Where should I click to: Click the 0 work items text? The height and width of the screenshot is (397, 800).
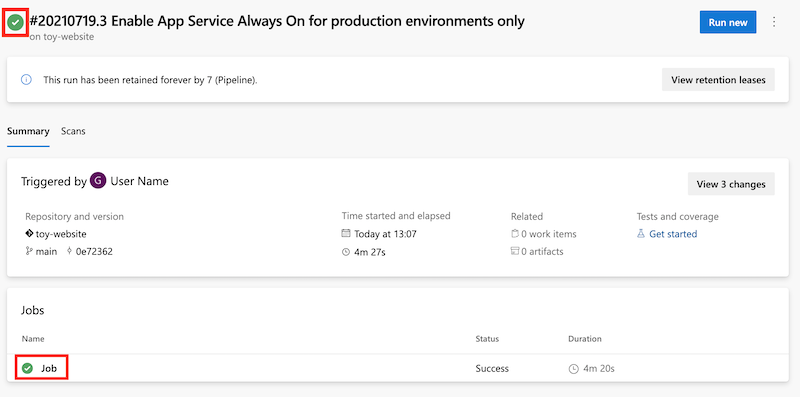point(549,234)
